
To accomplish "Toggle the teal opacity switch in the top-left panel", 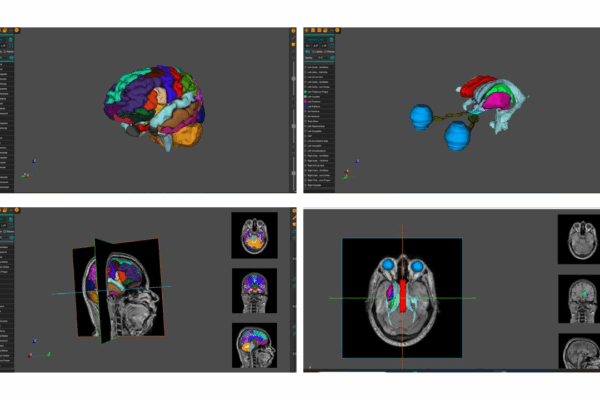I will (x=11, y=57).
